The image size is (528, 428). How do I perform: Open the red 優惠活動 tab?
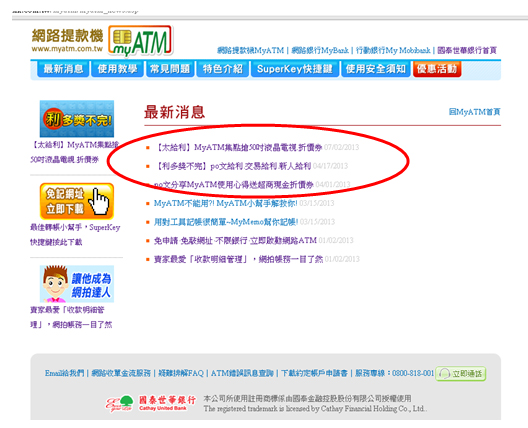coord(437,69)
